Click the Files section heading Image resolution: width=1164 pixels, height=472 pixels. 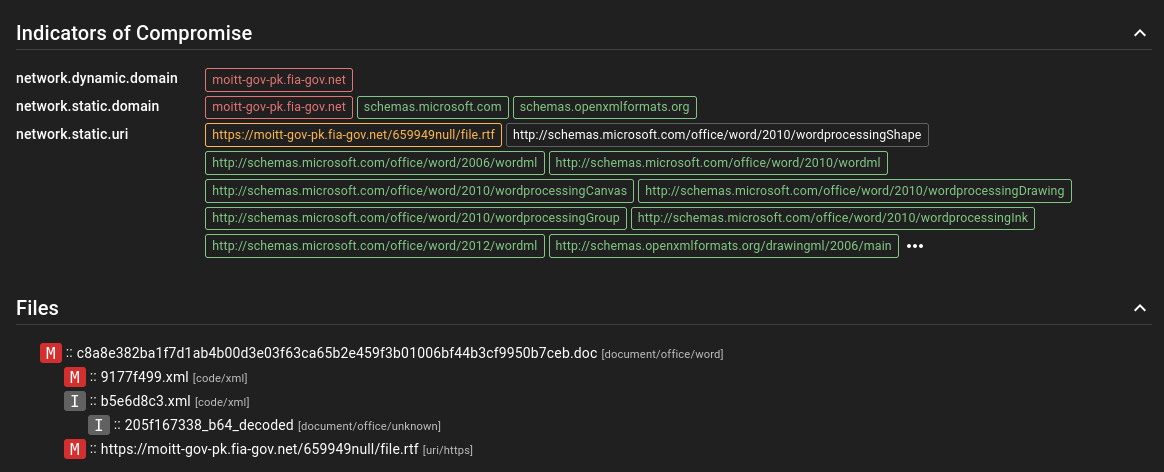37,308
